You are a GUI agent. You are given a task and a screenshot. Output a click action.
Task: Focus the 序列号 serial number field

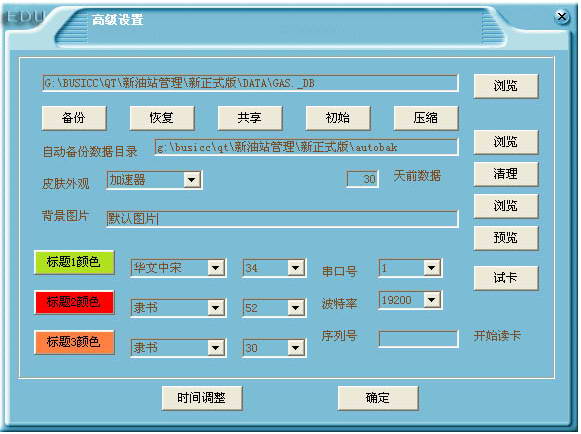click(418, 339)
